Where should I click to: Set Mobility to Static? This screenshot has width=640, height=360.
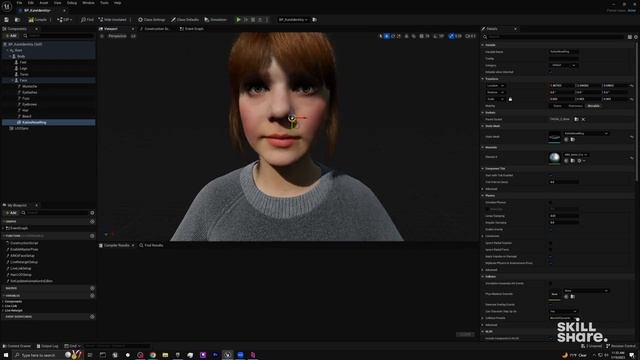coord(557,106)
